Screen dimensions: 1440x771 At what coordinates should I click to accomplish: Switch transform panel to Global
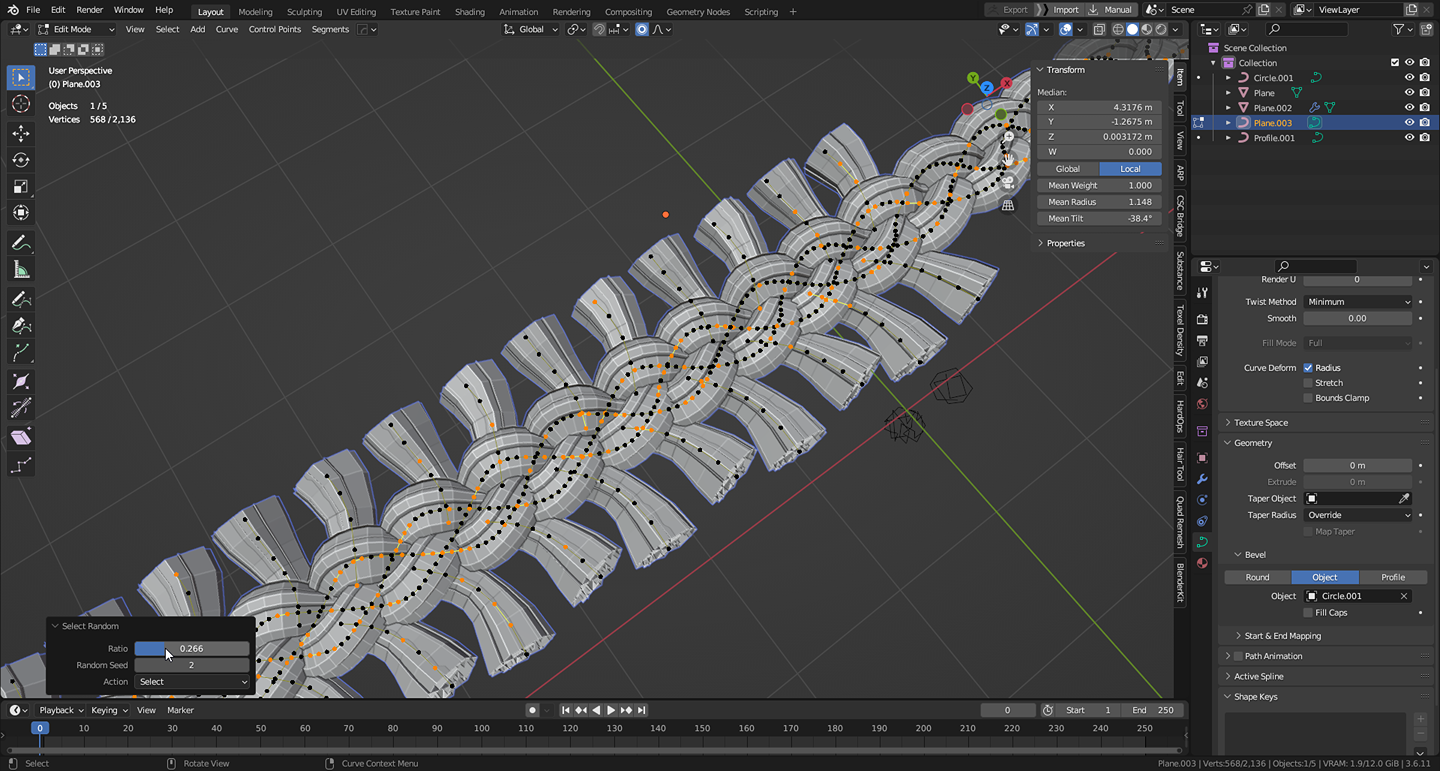tap(1067, 169)
